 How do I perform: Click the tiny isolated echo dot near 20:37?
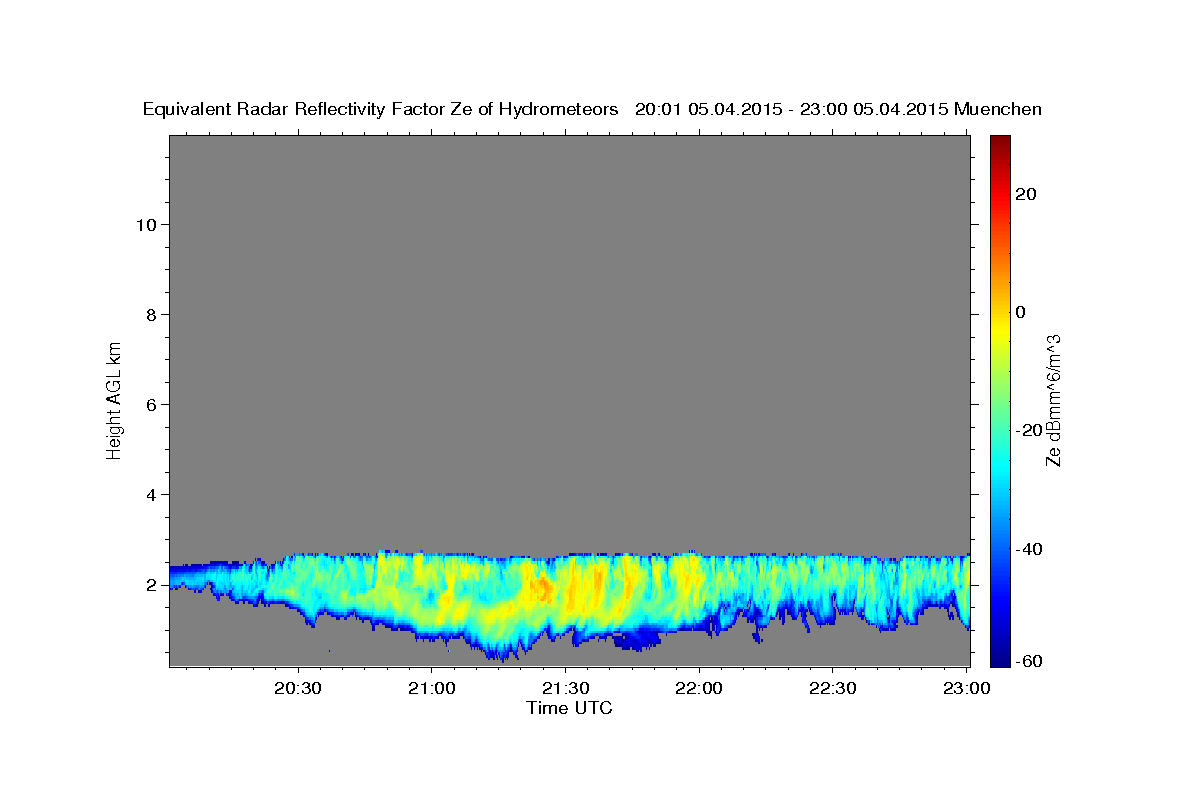click(329, 651)
